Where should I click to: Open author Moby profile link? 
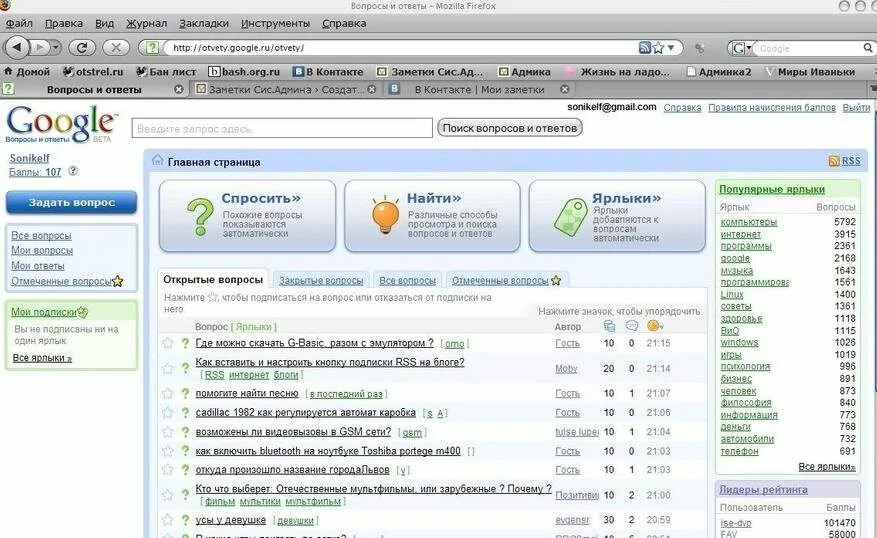pyautogui.click(x=566, y=369)
